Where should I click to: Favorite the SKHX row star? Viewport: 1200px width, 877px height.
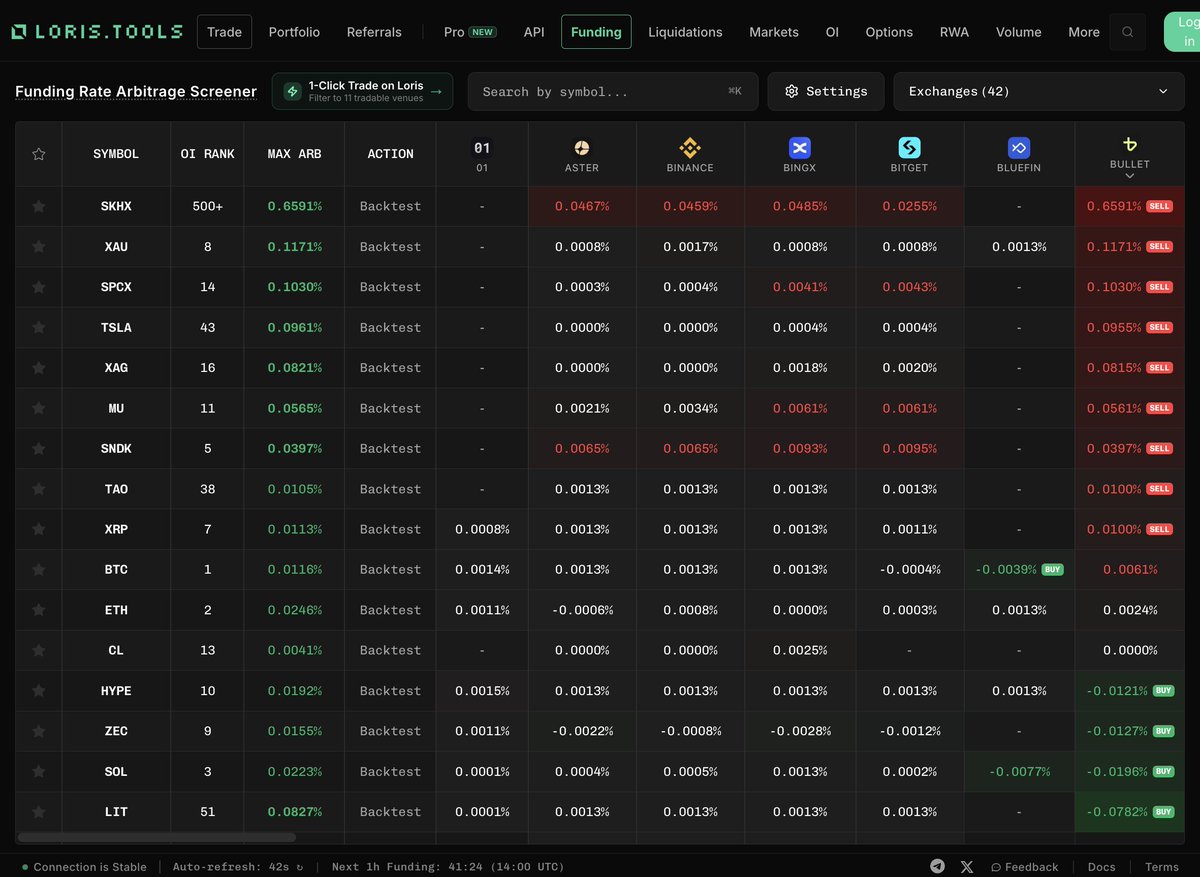pyautogui.click(x=39, y=206)
